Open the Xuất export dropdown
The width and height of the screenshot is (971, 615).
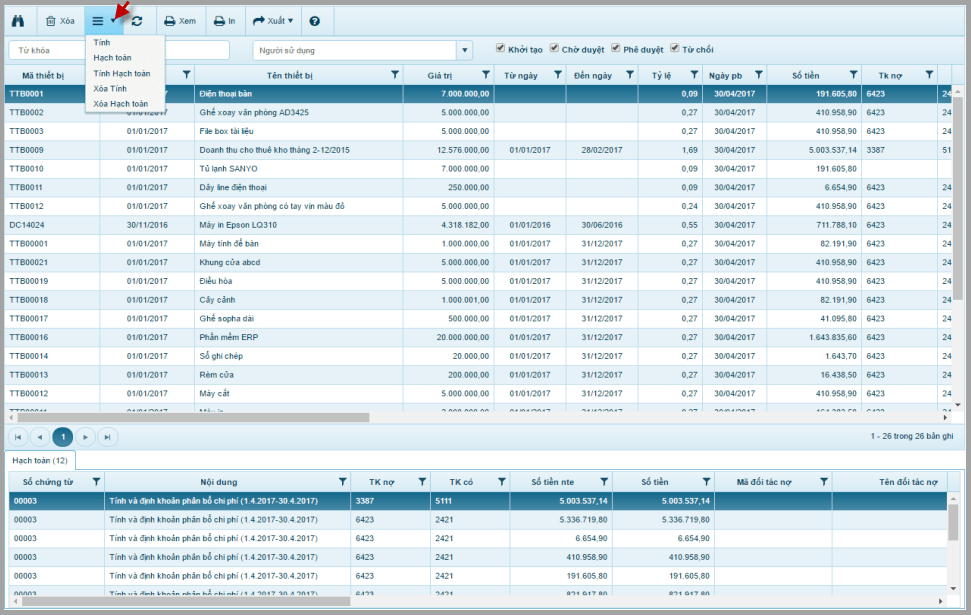[x=272, y=21]
